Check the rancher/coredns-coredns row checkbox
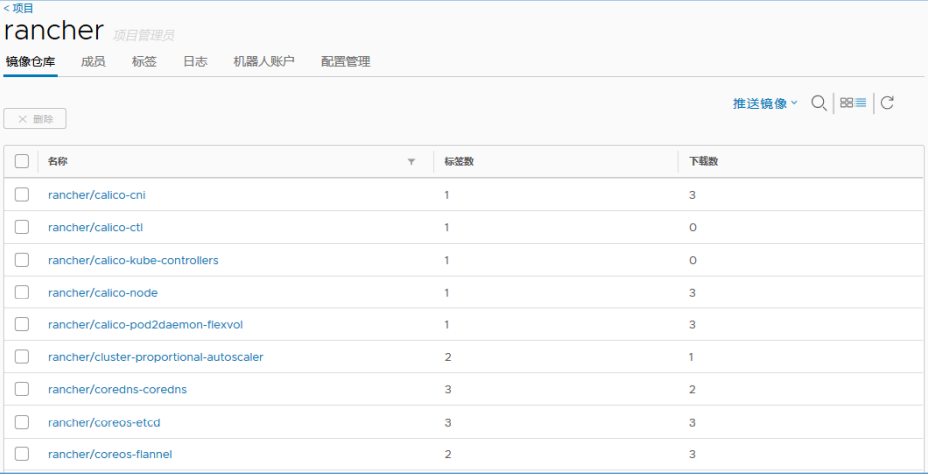The width and height of the screenshot is (928, 474). tap(22, 389)
